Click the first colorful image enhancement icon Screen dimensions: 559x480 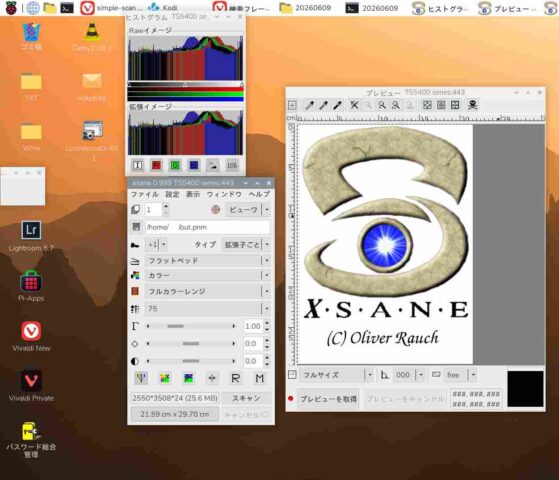(165, 378)
